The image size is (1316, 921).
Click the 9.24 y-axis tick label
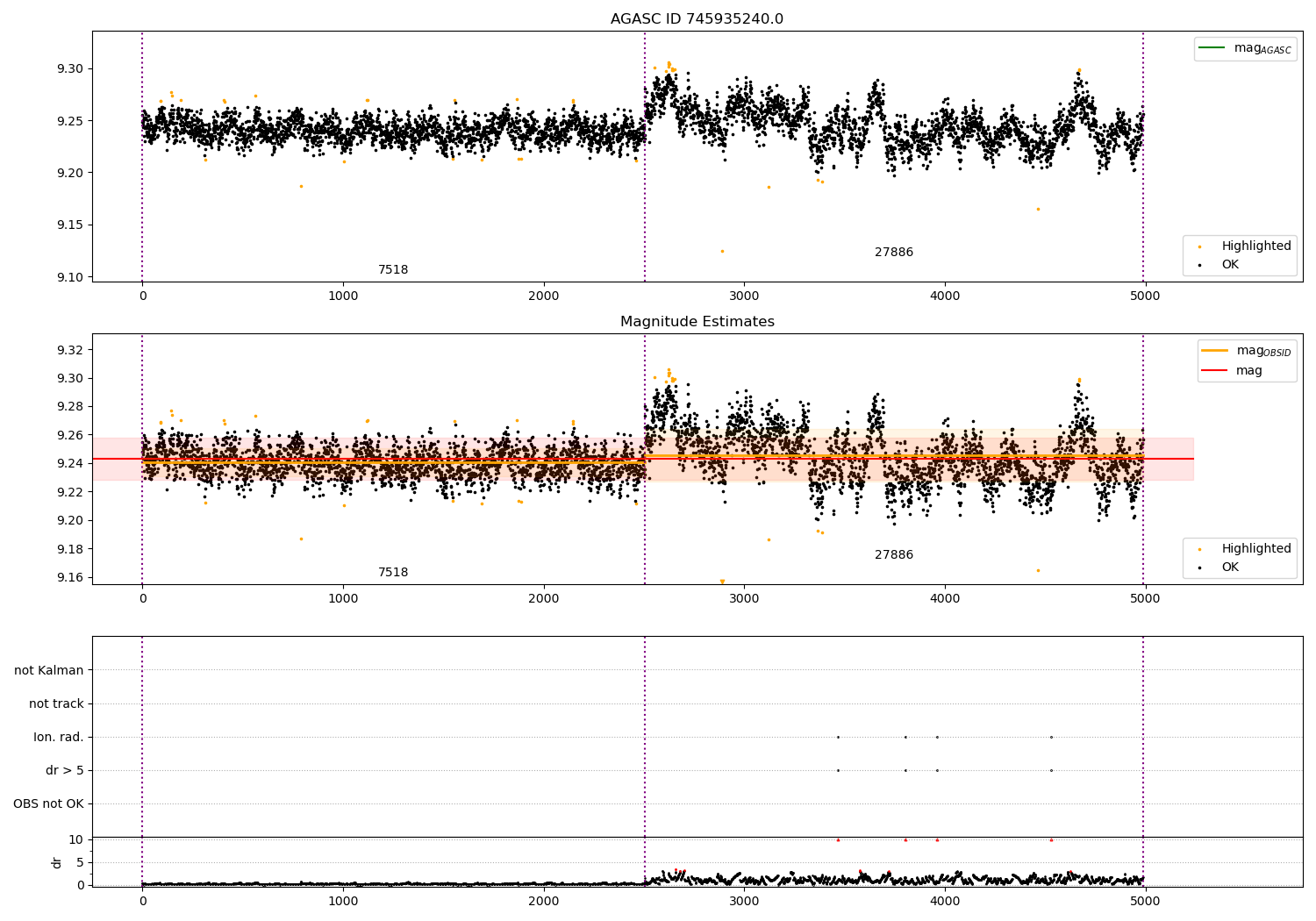tap(70, 464)
